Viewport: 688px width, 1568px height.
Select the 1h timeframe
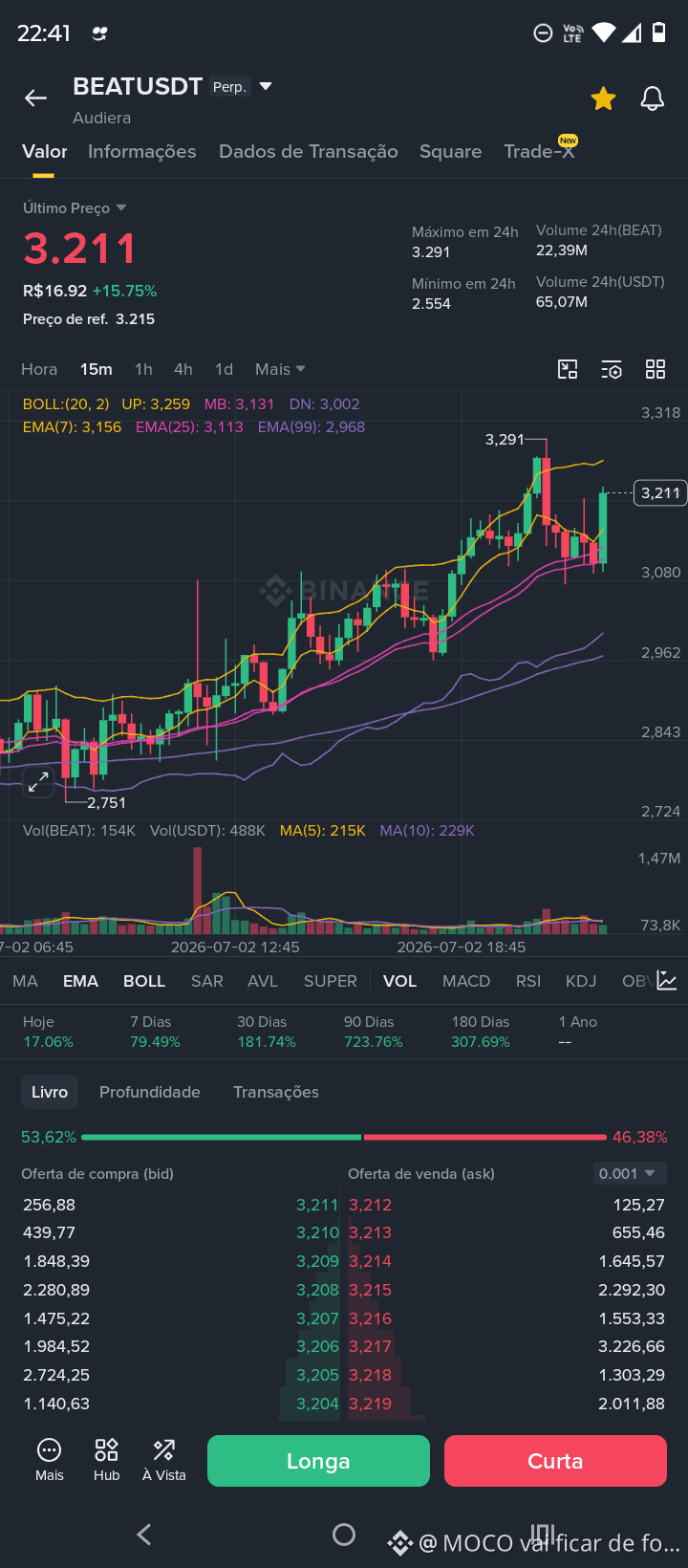(x=143, y=369)
